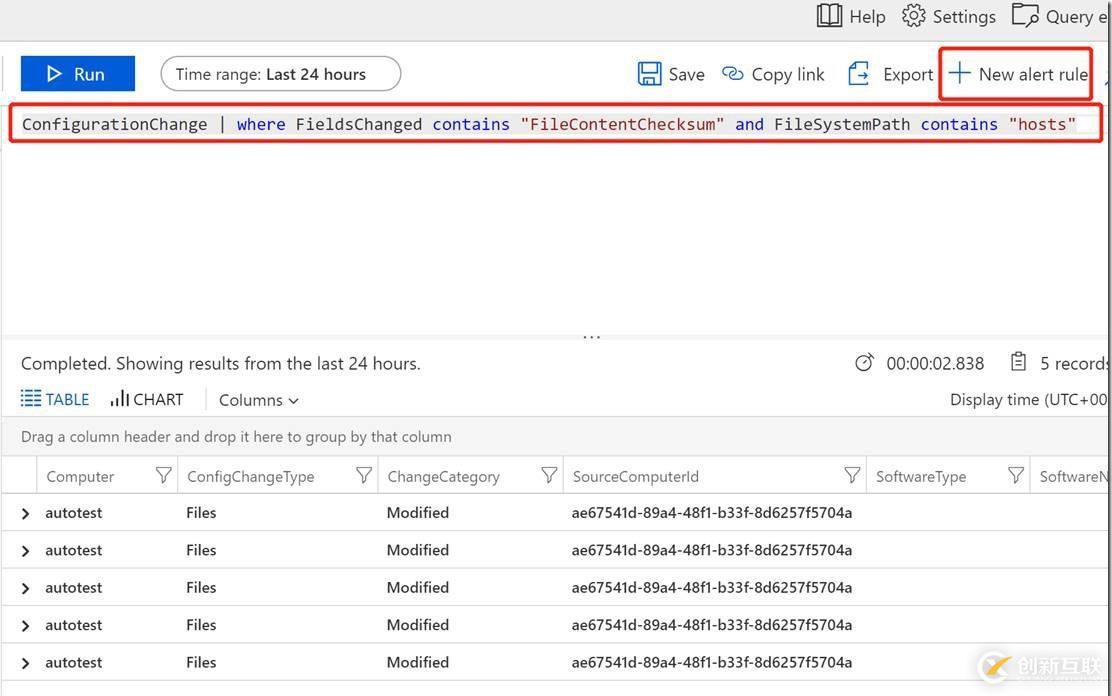Click the stopwatch icon next to the query duration
The width and height of the screenshot is (1112, 696).
pos(864,363)
